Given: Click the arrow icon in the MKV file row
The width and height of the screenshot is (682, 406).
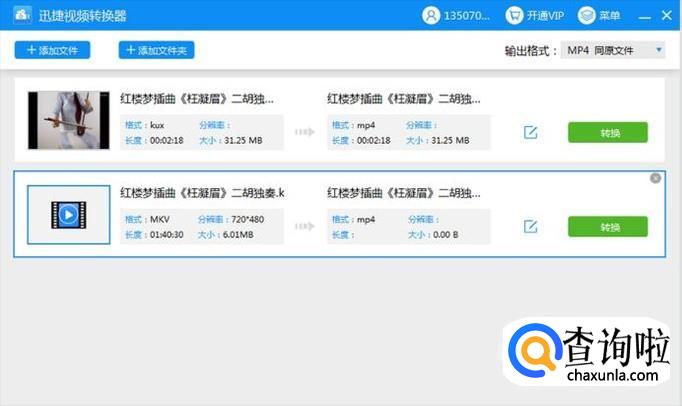Looking at the screenshot, I should 304,227.
